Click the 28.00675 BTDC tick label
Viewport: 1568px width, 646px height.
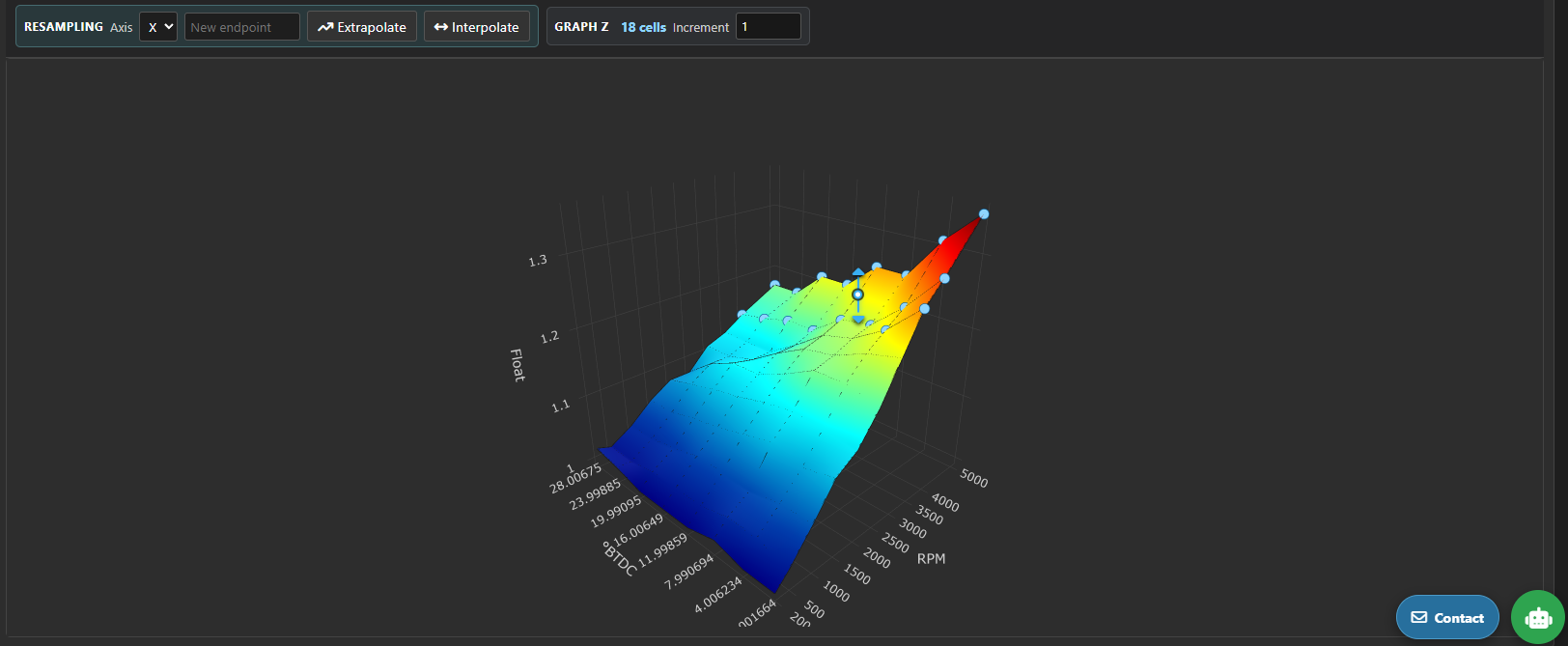tap(575, 479)
